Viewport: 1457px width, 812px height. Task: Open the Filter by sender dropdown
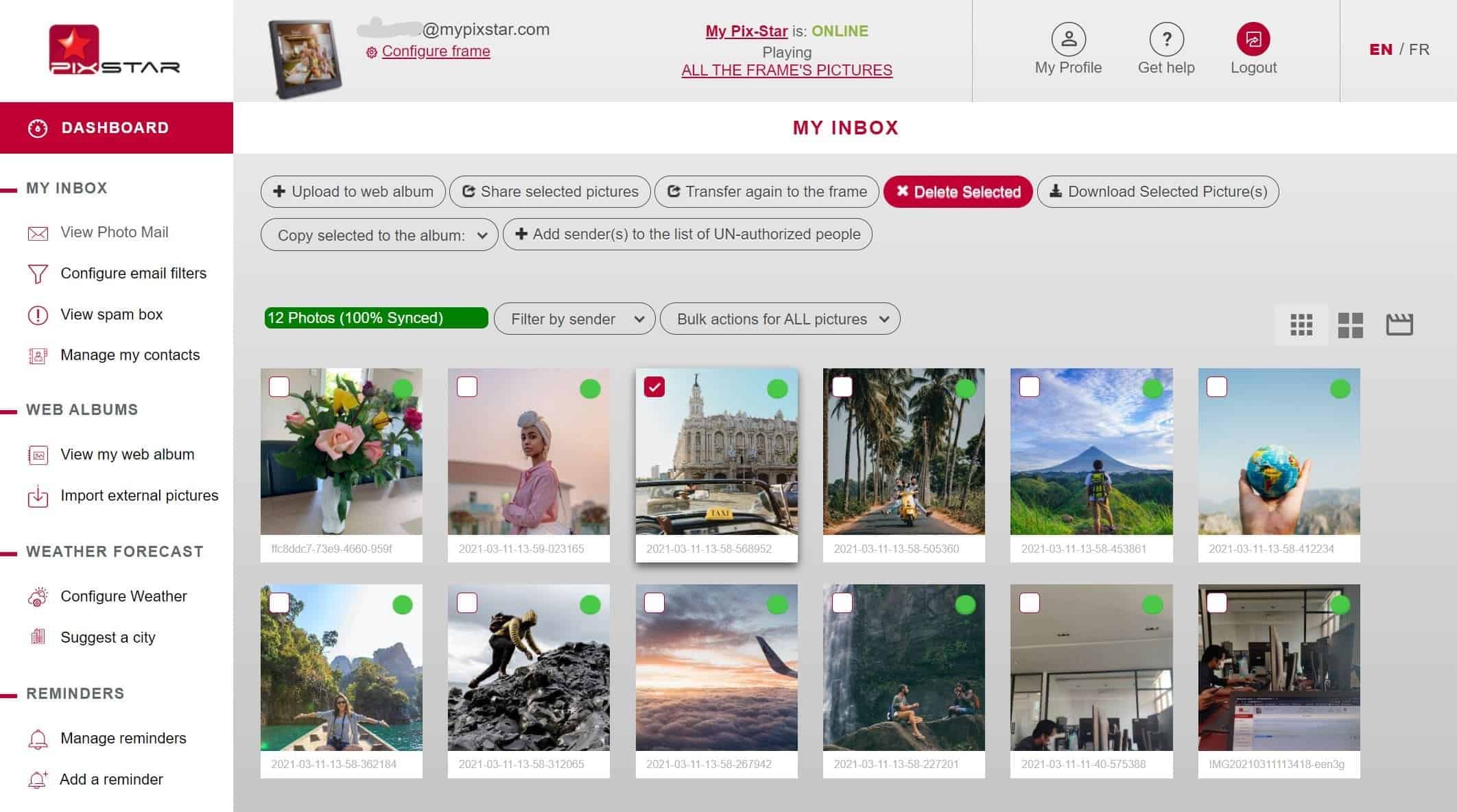pos(575,319)
